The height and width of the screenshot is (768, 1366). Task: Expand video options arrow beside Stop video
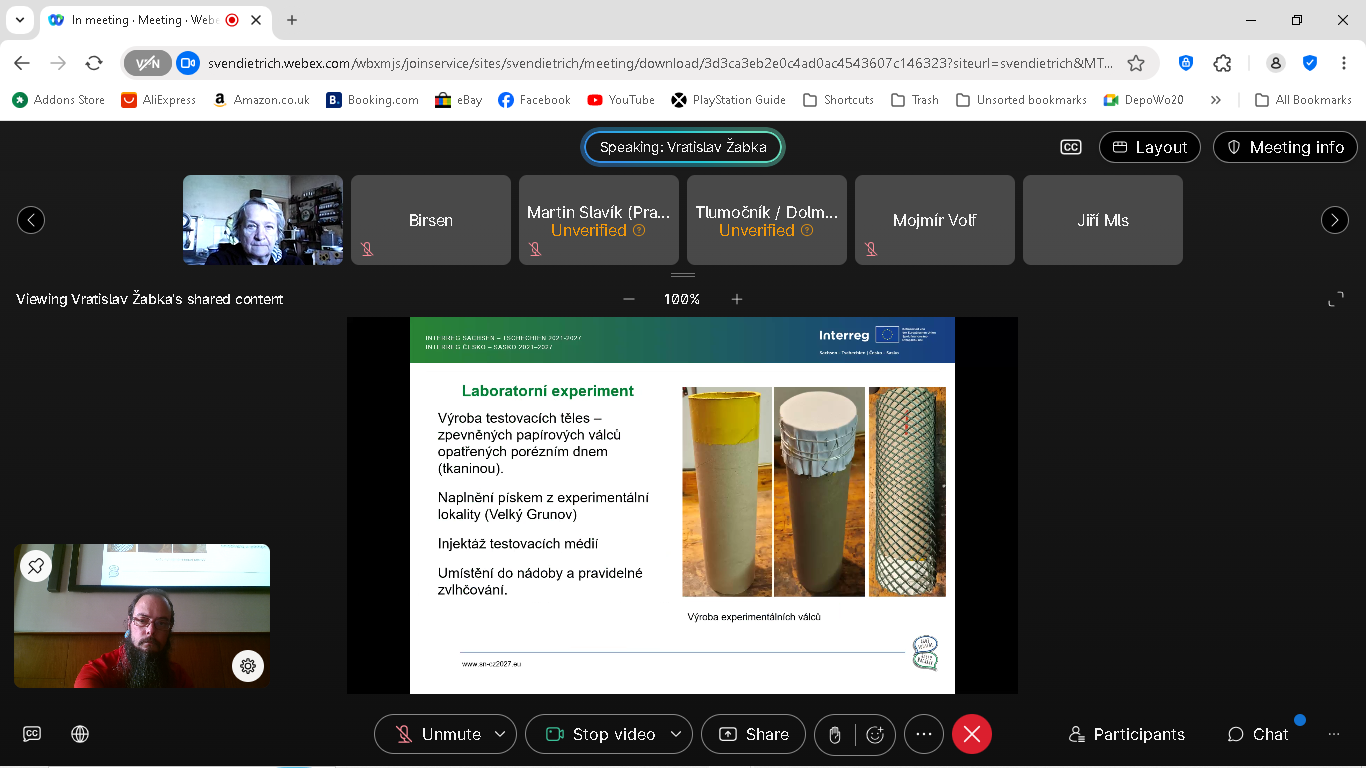[x=676, y=734]
